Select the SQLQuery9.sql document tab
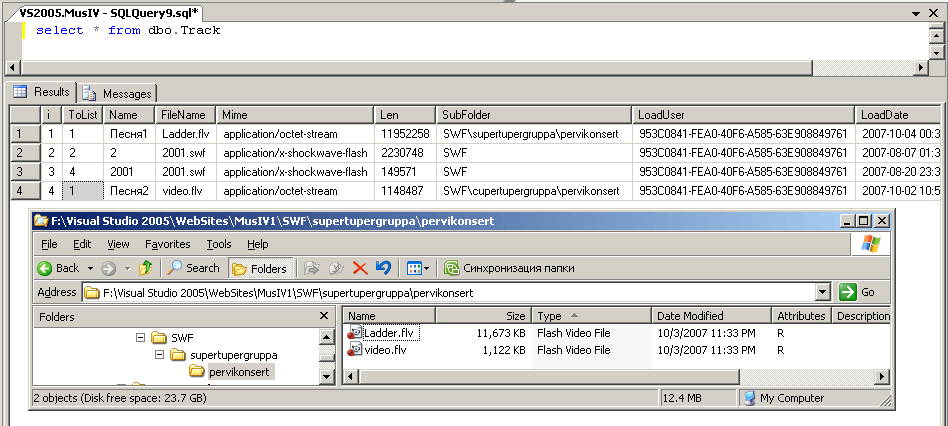The height and width of the screenshot is (426, 948). (x=109, y=12)
